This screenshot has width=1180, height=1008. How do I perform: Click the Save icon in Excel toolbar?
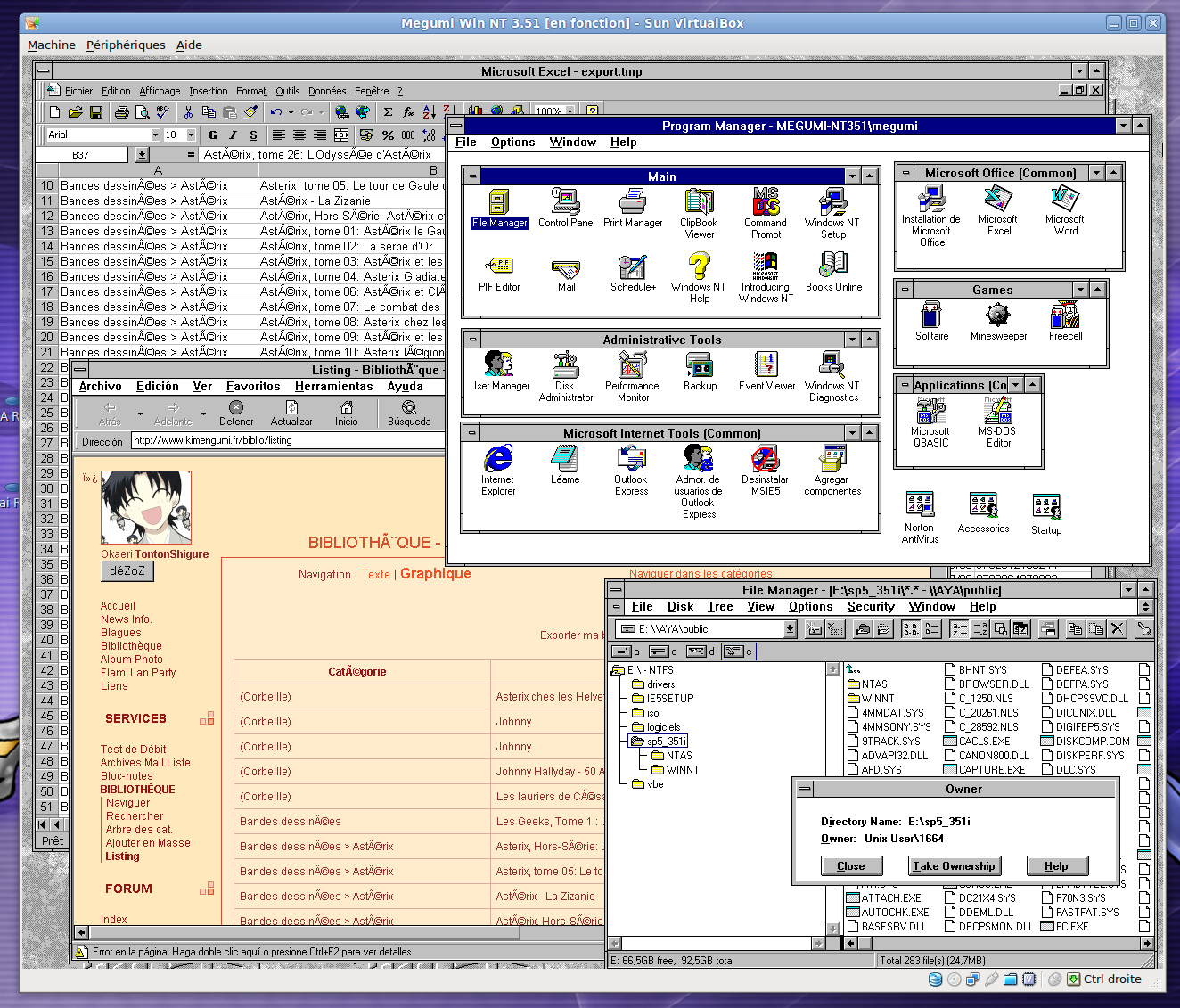[96, 112]
